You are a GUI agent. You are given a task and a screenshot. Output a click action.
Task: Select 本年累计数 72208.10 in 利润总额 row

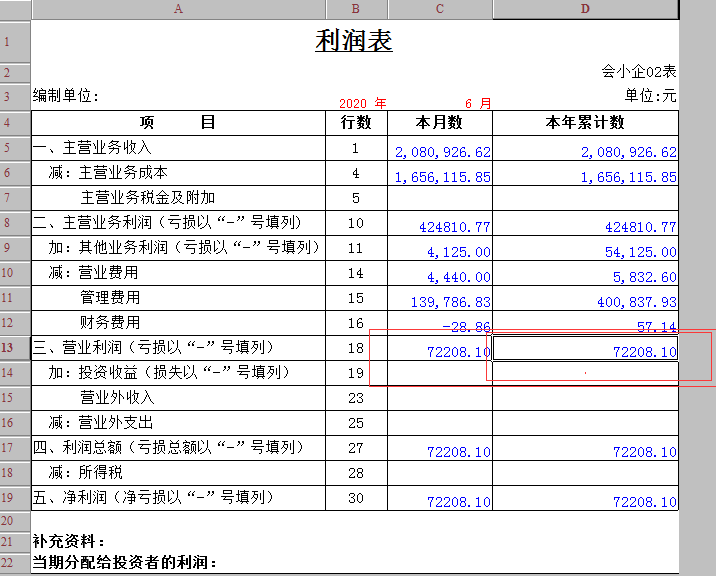(x=585, y=448)
